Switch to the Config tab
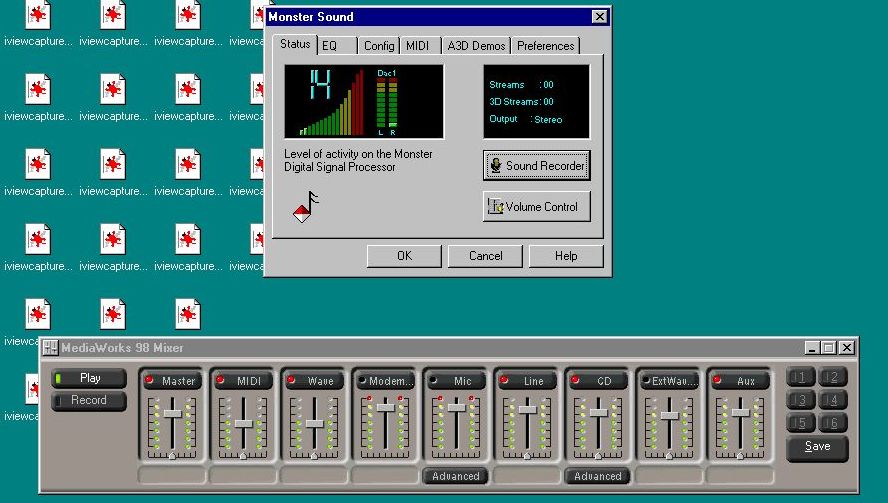 [x=379, y=46]
